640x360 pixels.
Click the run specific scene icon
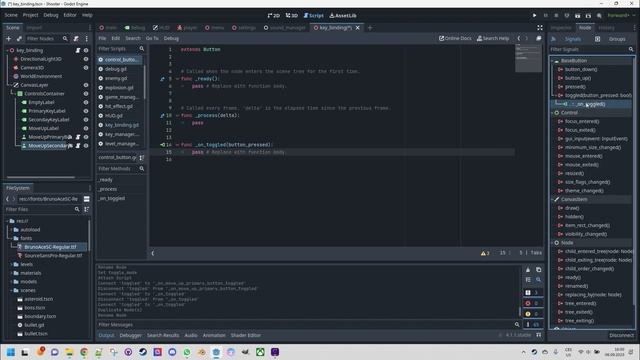pos(588,16)
